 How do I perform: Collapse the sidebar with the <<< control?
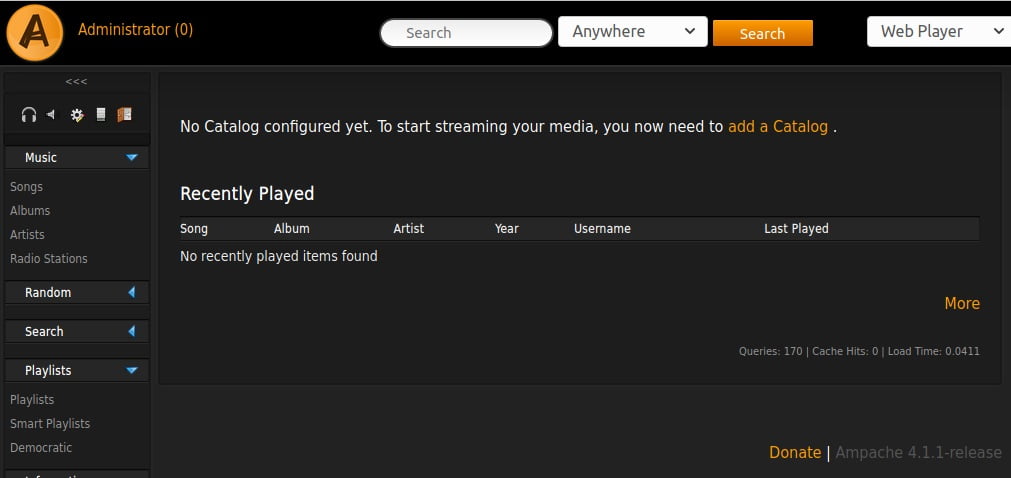click(76, 81)
